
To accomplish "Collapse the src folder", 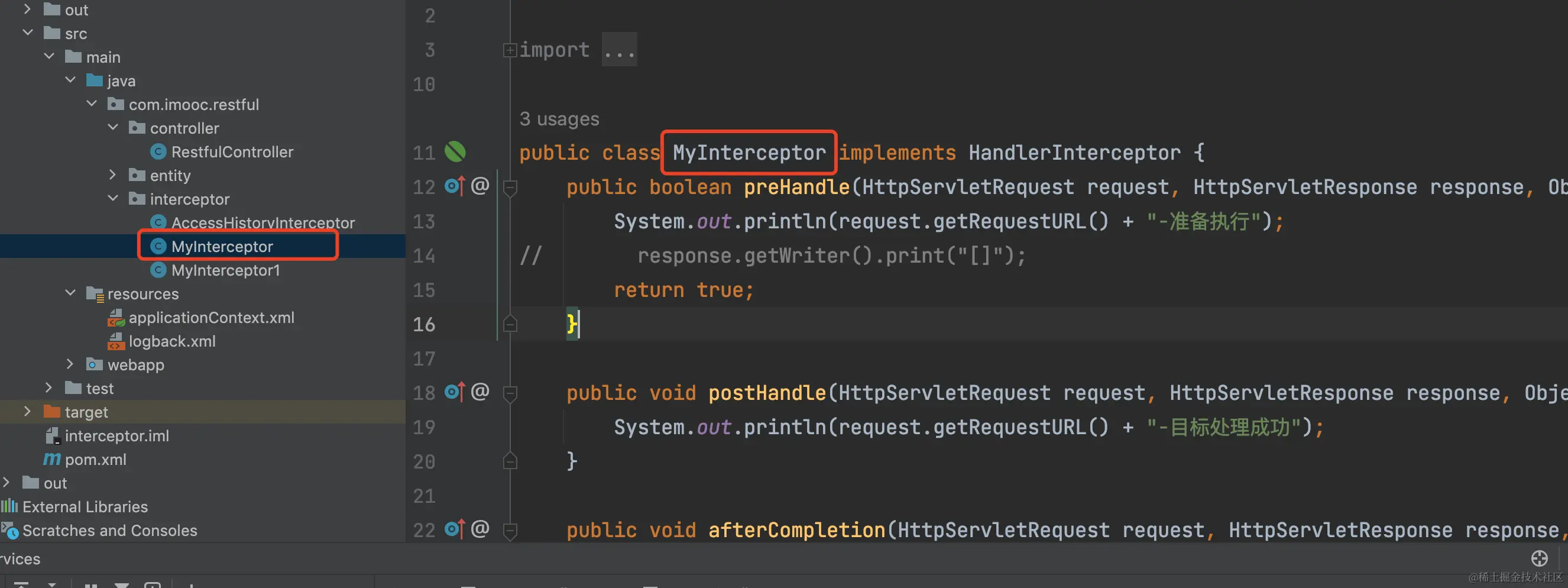I will 28,33.
